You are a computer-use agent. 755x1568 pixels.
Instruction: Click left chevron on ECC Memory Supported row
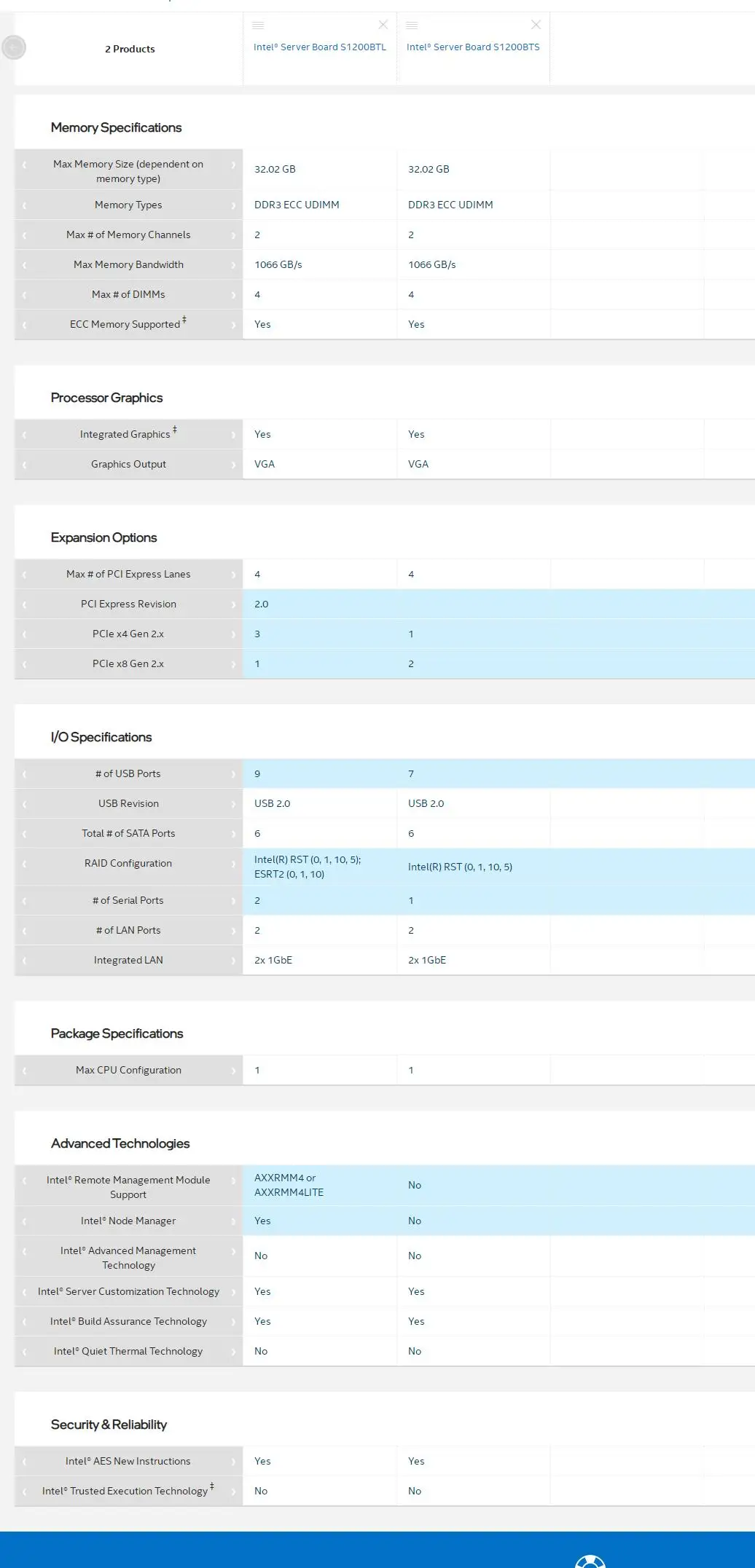tap(24, 325)
